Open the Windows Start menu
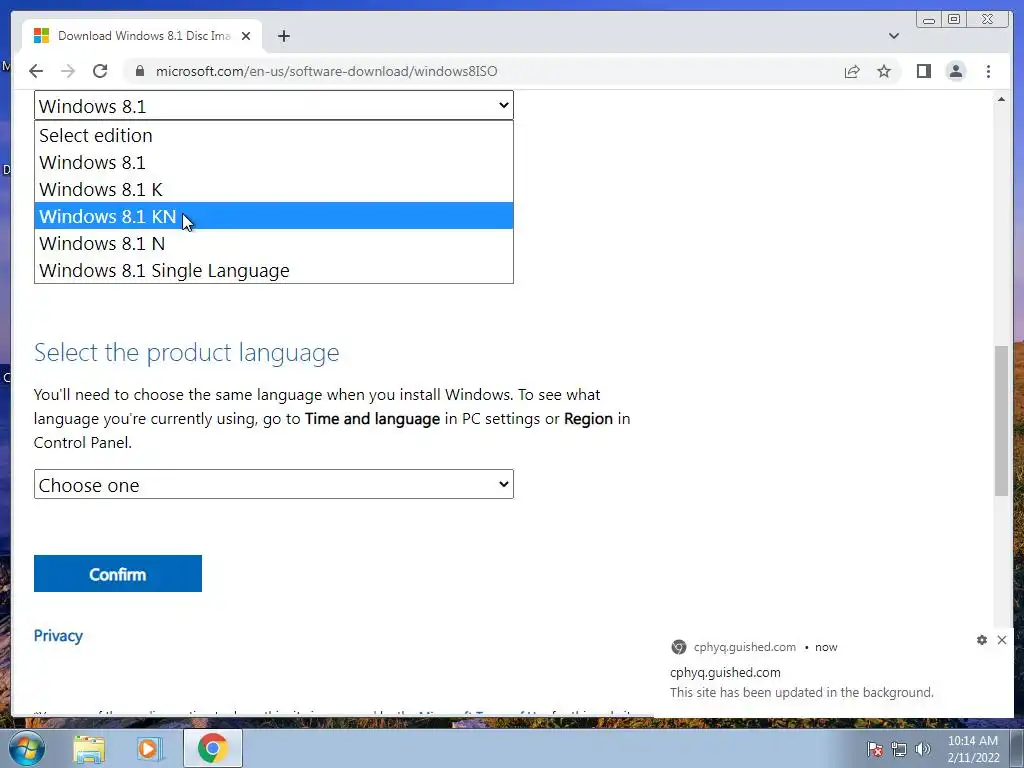 click(x=27, y=748)
